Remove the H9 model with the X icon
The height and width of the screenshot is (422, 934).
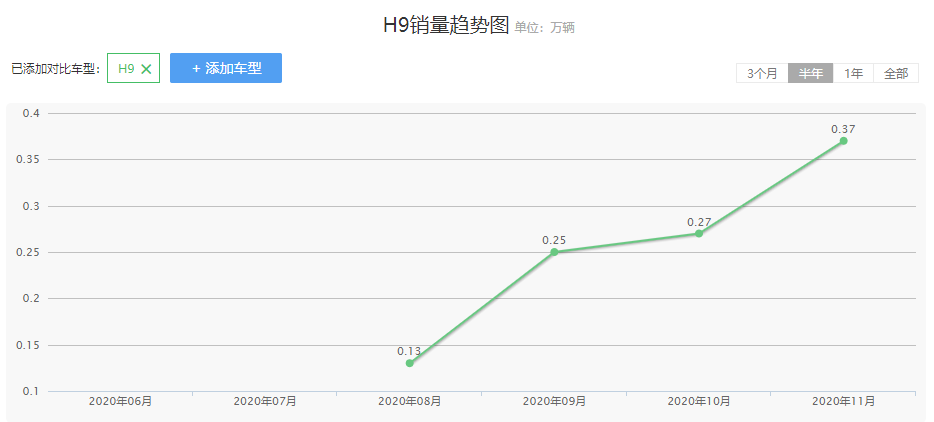(146, 69)
